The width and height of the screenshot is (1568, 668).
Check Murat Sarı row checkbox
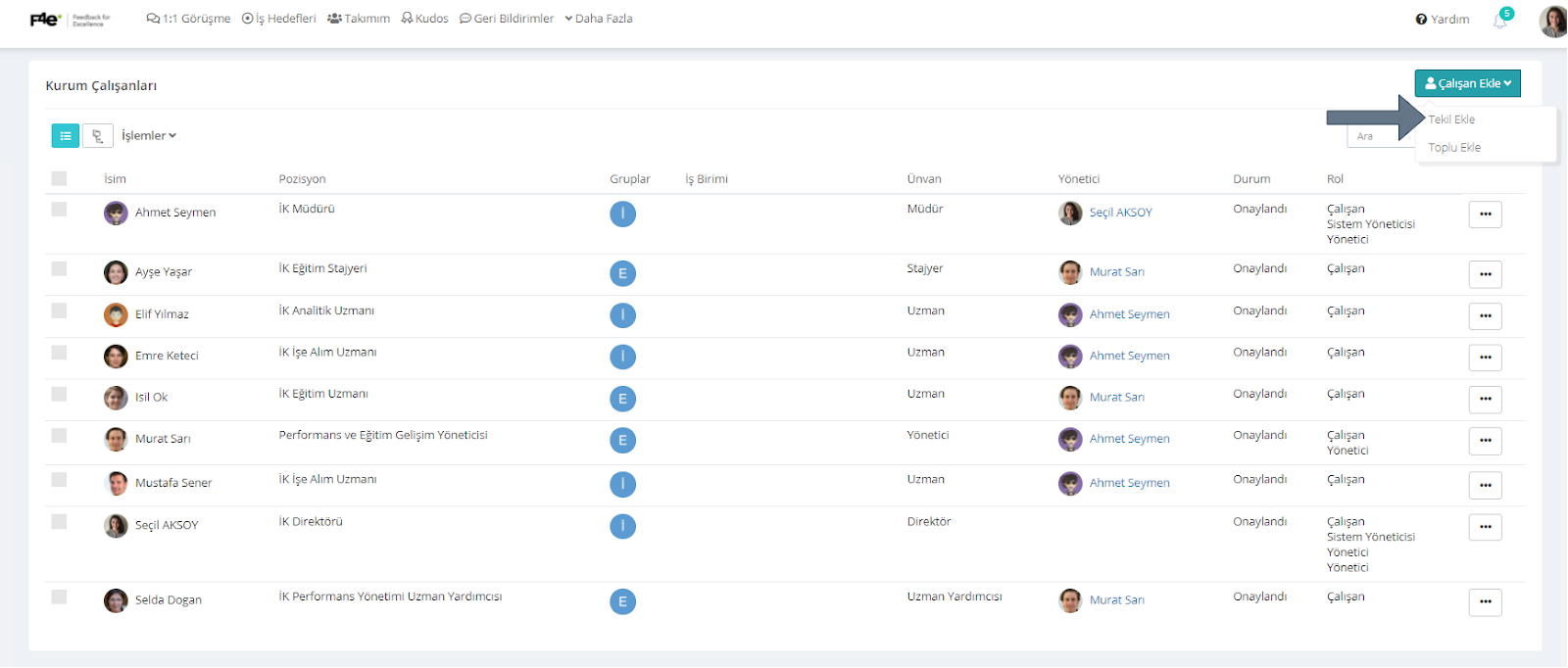tap(59, 435)
